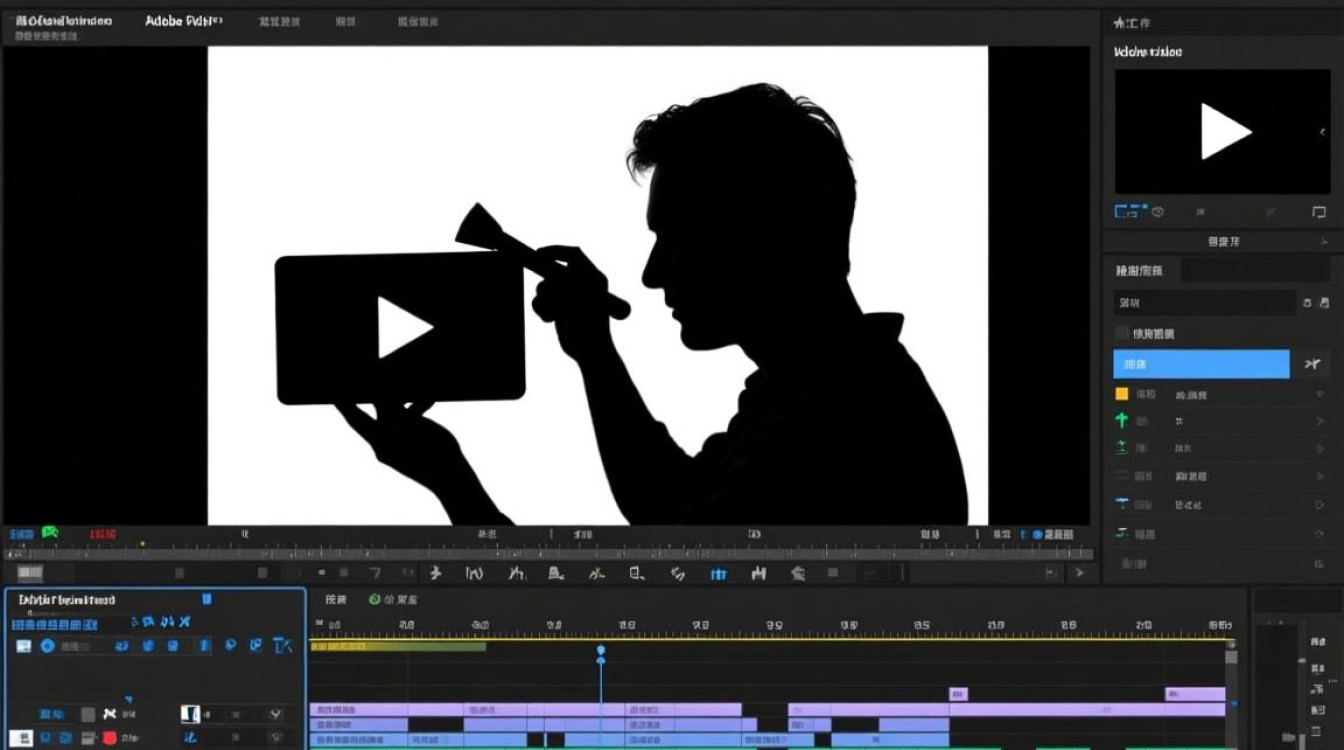
Task: Click the right arrow button at the toolbar's far end
Action: click(x=1078, y=573)
